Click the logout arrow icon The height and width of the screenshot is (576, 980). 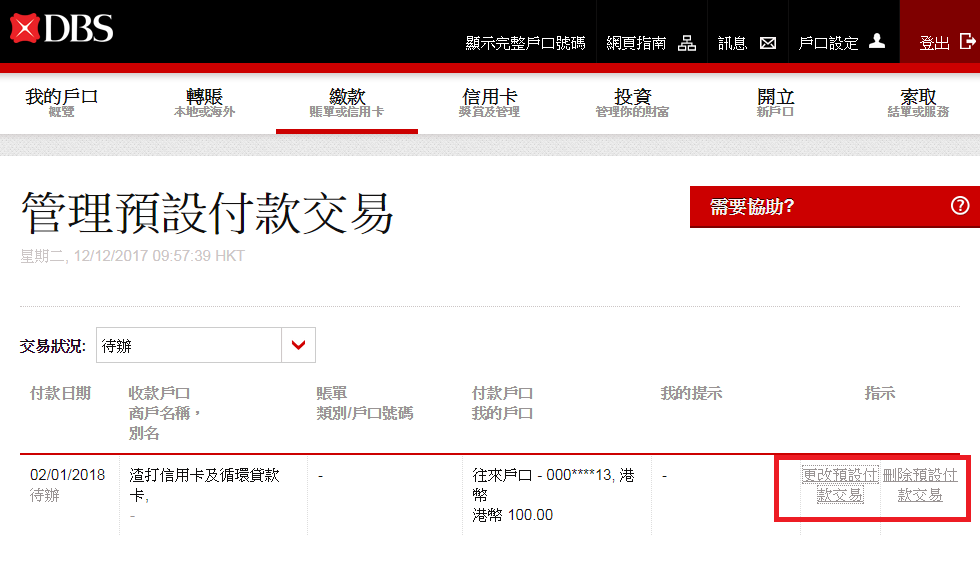point(966,42)
